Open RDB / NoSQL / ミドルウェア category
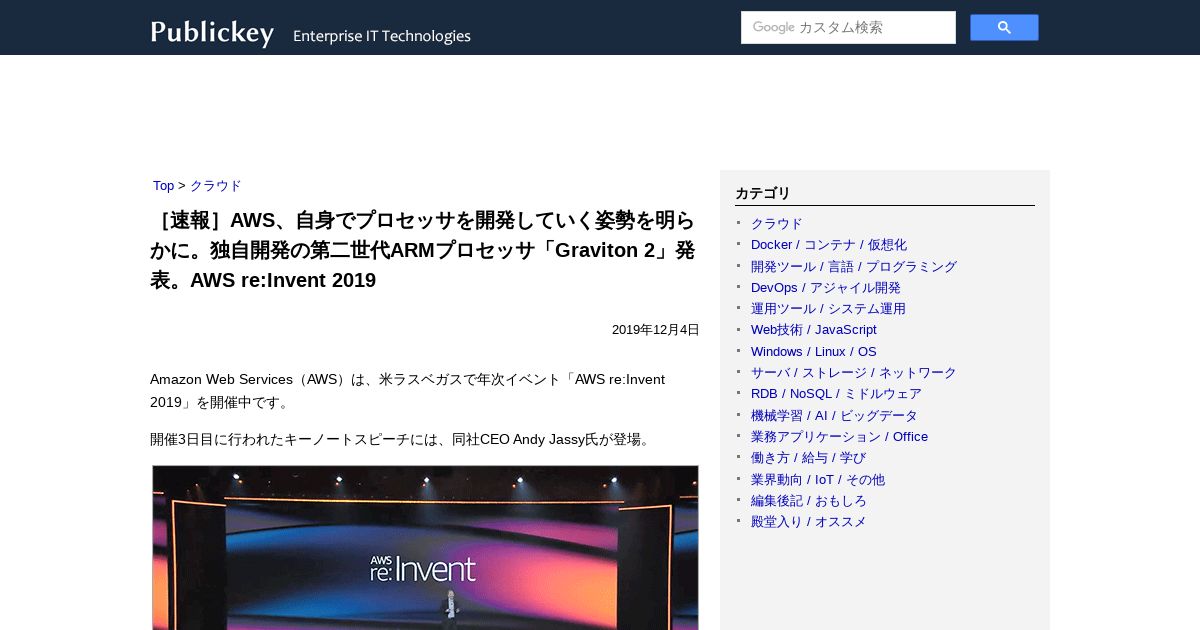Screen dimensions: 1200x630 [x=836, y=394]
